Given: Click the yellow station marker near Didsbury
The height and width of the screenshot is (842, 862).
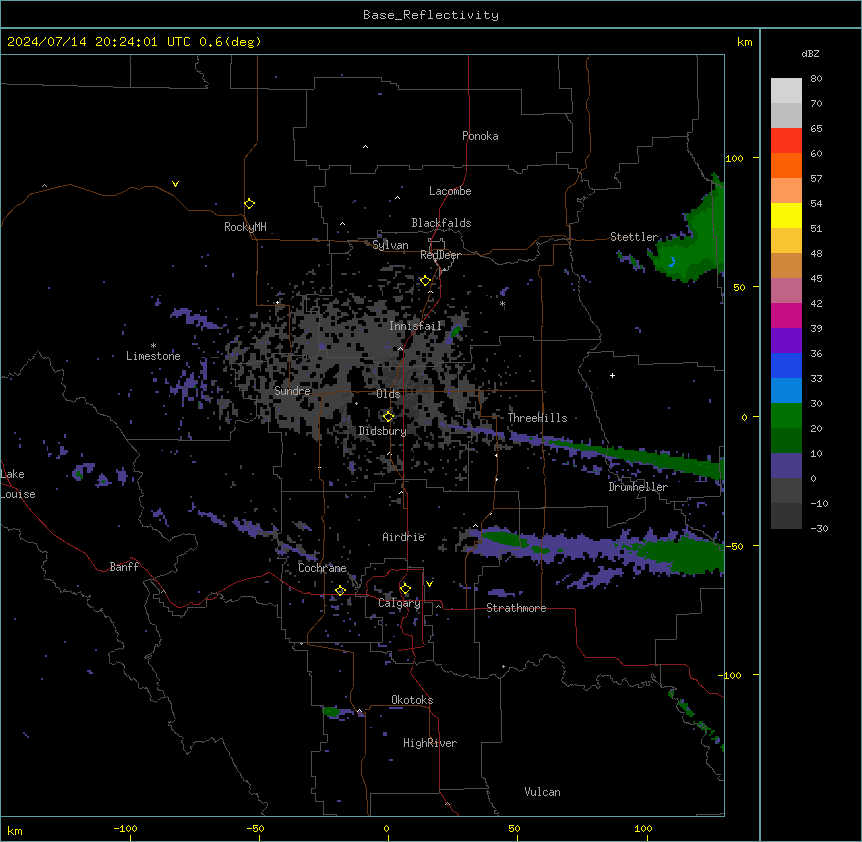Looking at the screenshot, I should point(388,416).
